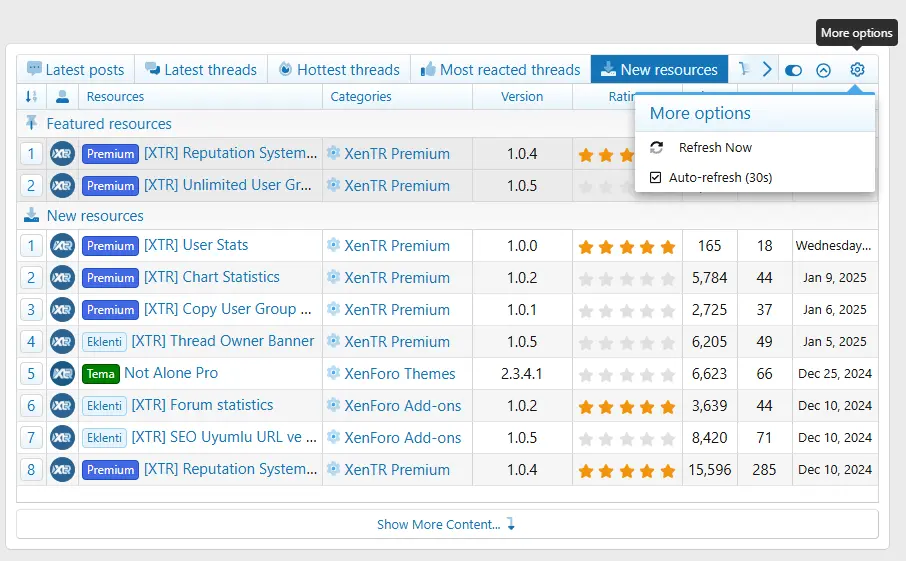906x561 pixels.
Task: Collapse the widget using the up-arrow circle icon
Action: 823,70
